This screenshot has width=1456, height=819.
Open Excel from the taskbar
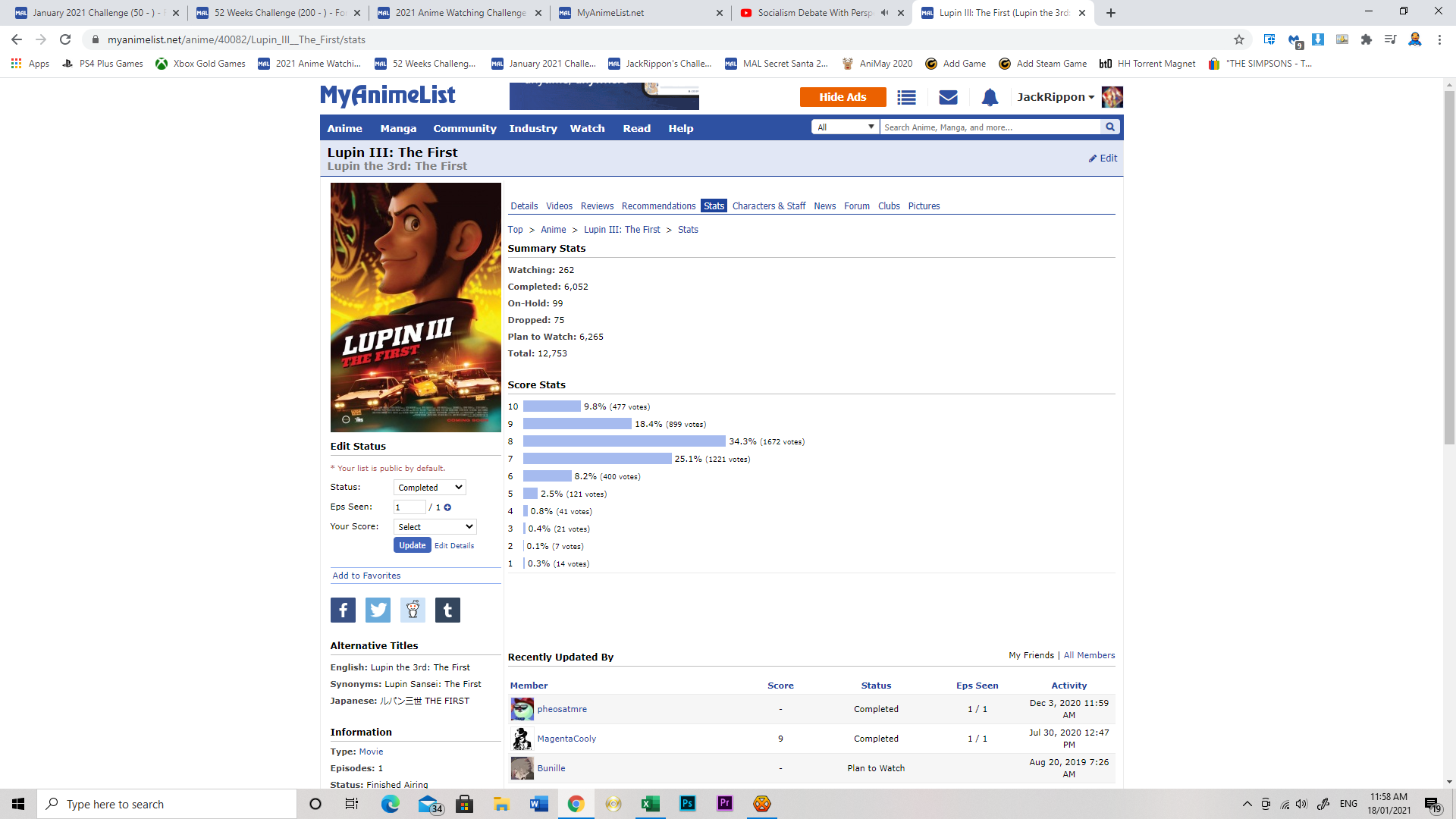click(x=650, y=804)
